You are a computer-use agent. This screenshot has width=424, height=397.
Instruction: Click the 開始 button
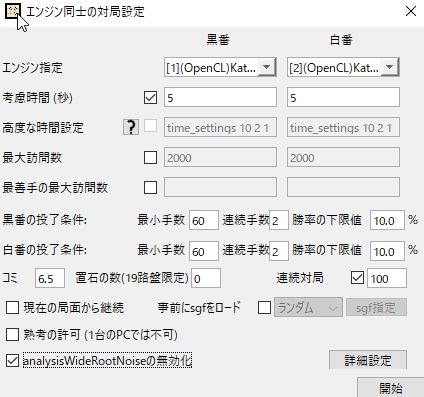pos(390,388)
